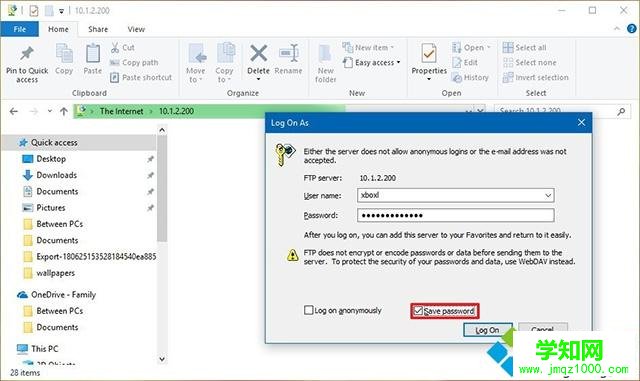Click the Properties quick access toolbar icon
Screen dimensions: 640x381
[34, 11]
